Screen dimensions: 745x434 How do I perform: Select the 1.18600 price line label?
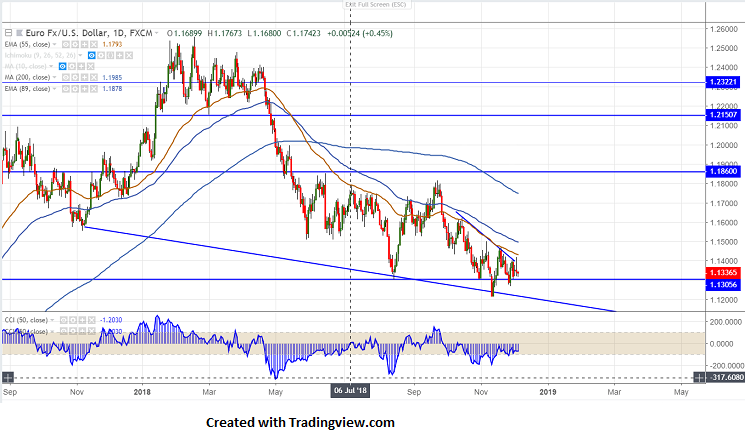pos(723,171)
